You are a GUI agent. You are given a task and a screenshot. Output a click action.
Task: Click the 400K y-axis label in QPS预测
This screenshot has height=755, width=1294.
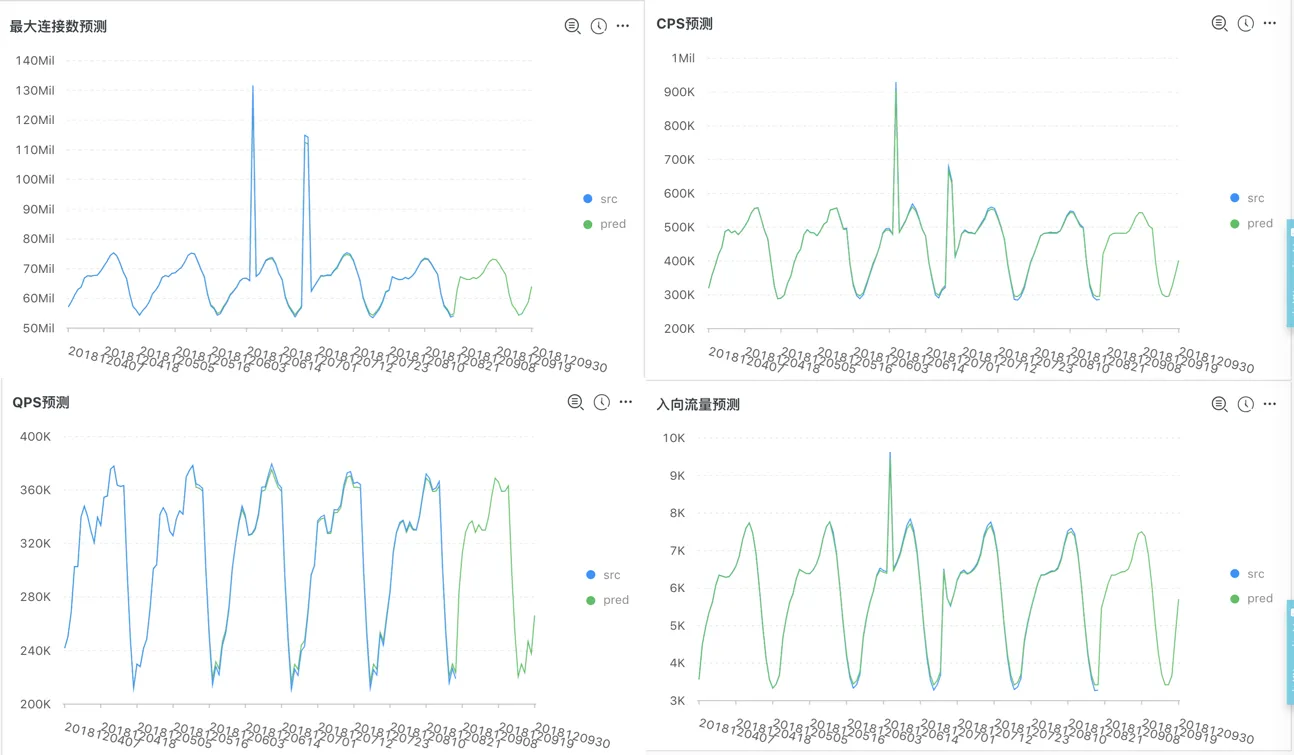tap(35, 436)
